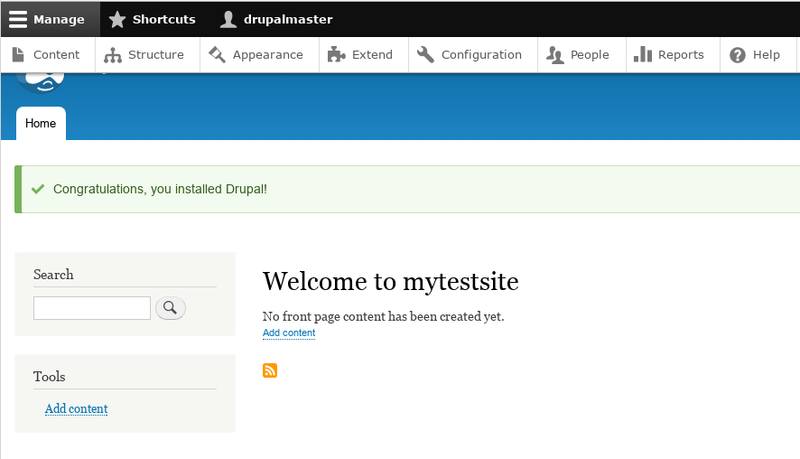
Task: Click the magnifier search submit button
Action: [x=170, y=308]
